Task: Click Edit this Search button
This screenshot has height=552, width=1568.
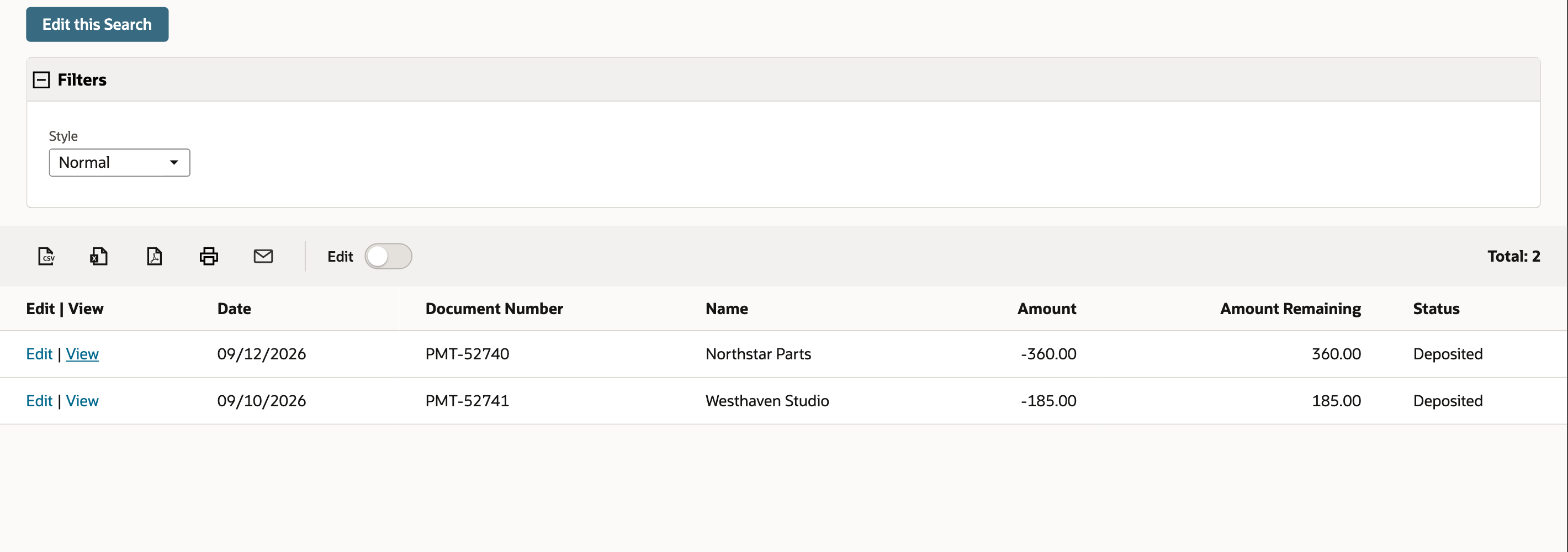Action: coord(97,24)
